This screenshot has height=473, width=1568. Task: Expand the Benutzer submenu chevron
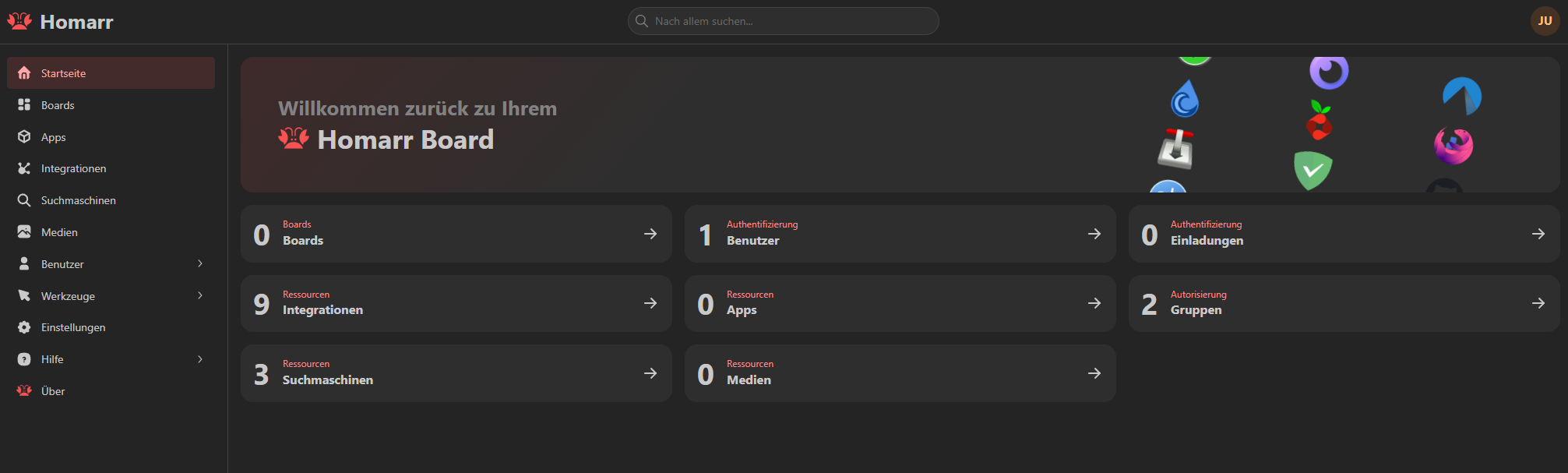pos(200,264)
